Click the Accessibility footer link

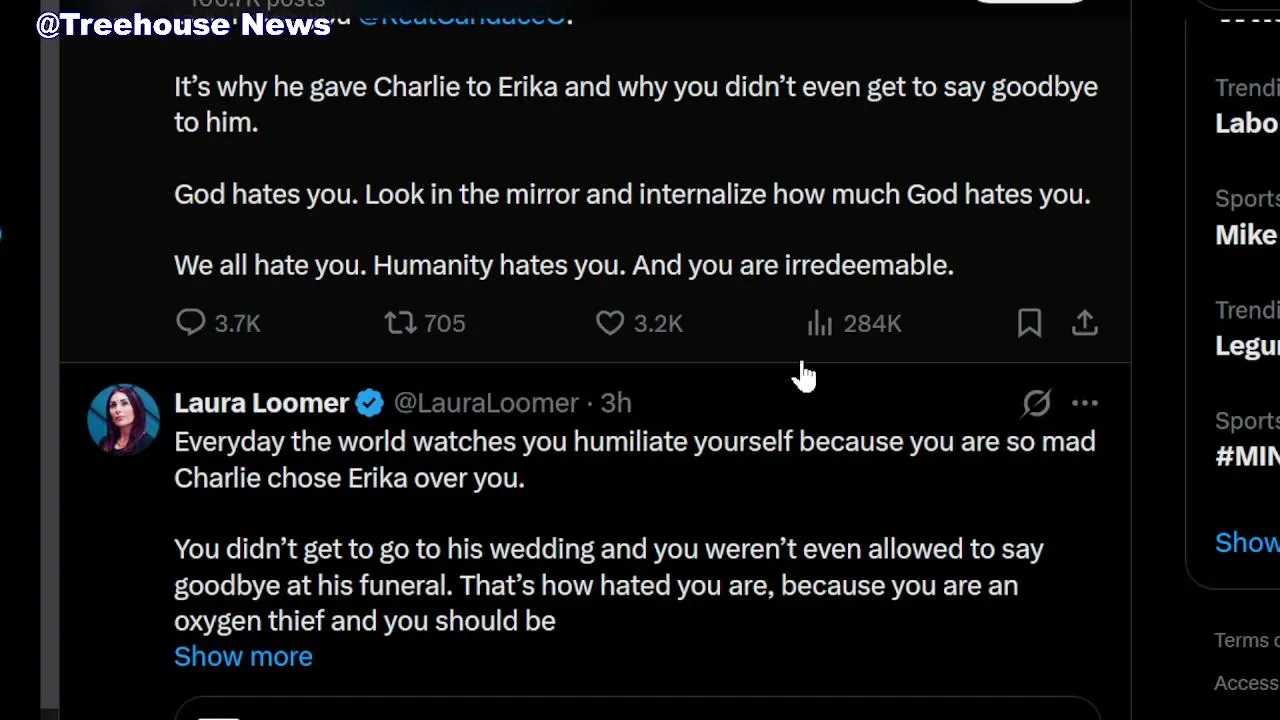[1246, 683]
